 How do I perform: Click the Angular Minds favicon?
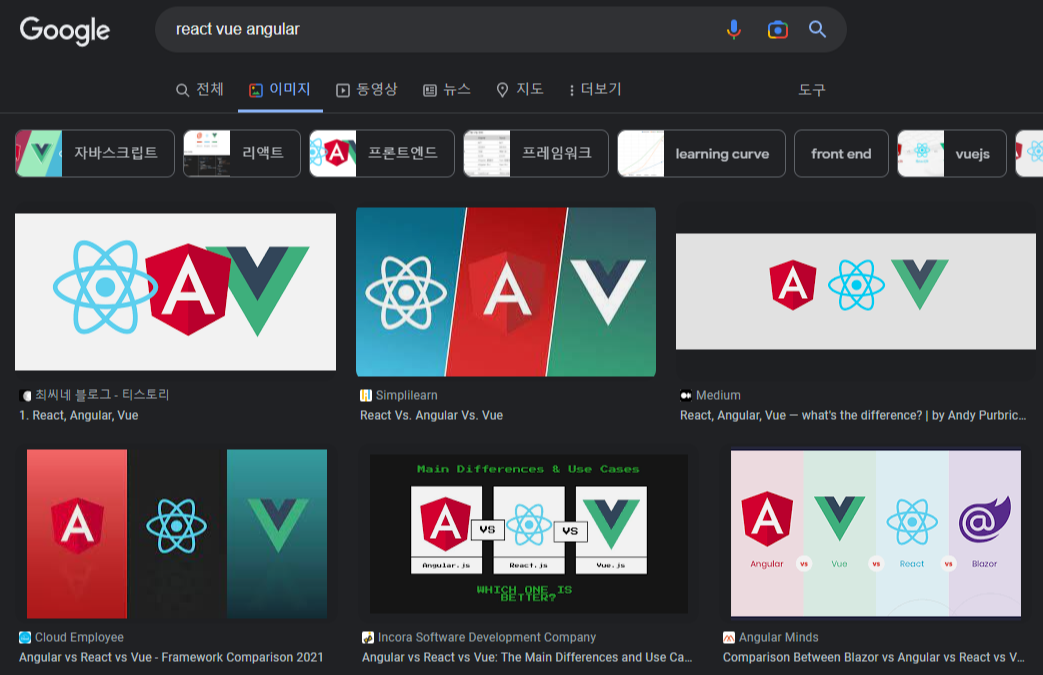tap(729, 638)
